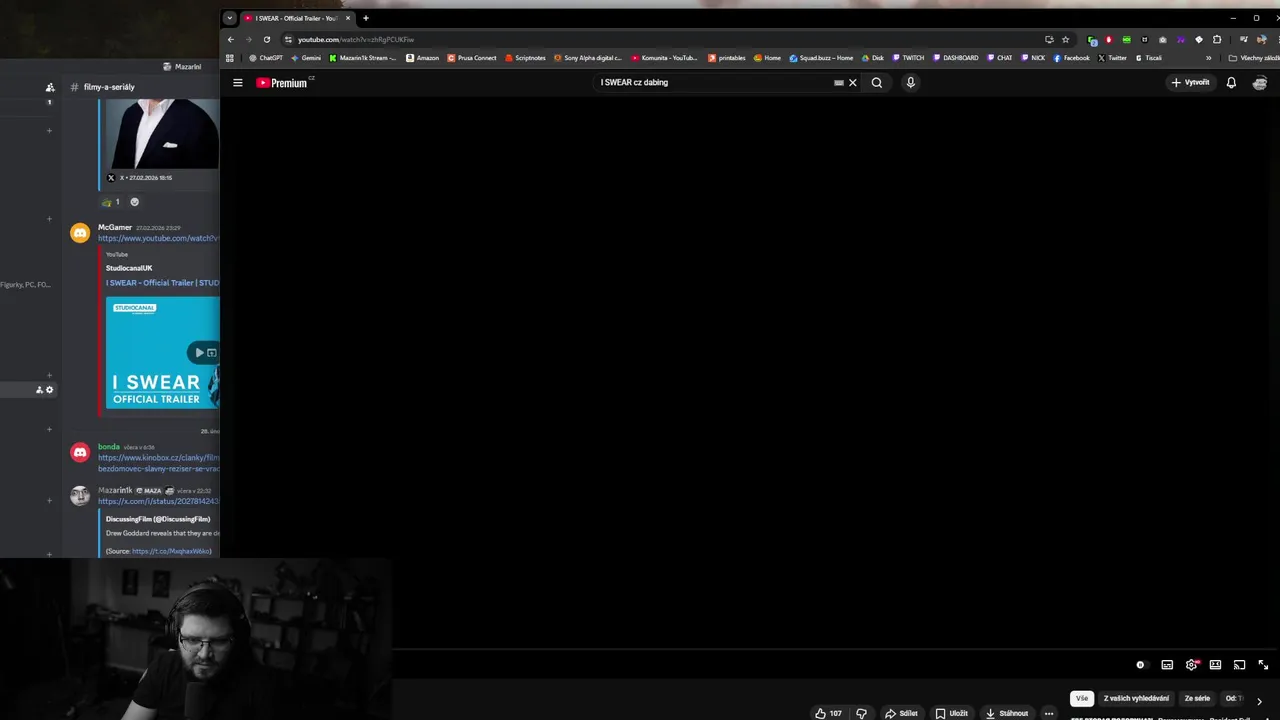Reload the page in Chrome
Viewport: 1280px width, 720px height.
(x=267, y=40)
